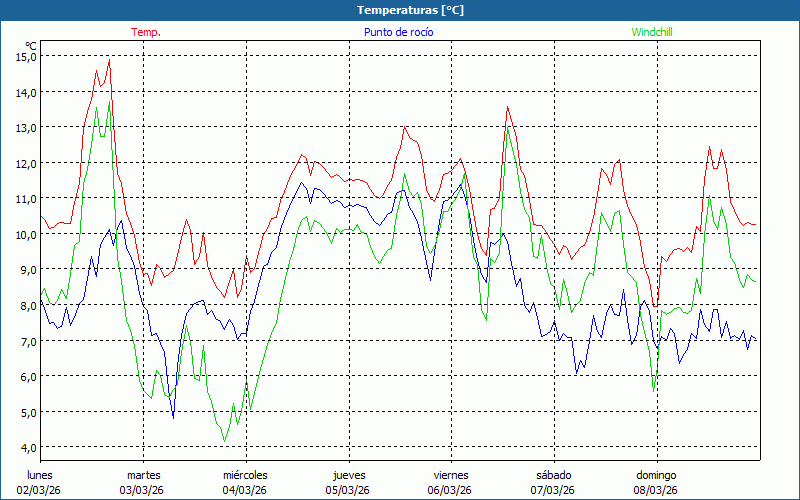Select the "lunes" day label

[x=40, y=475]
